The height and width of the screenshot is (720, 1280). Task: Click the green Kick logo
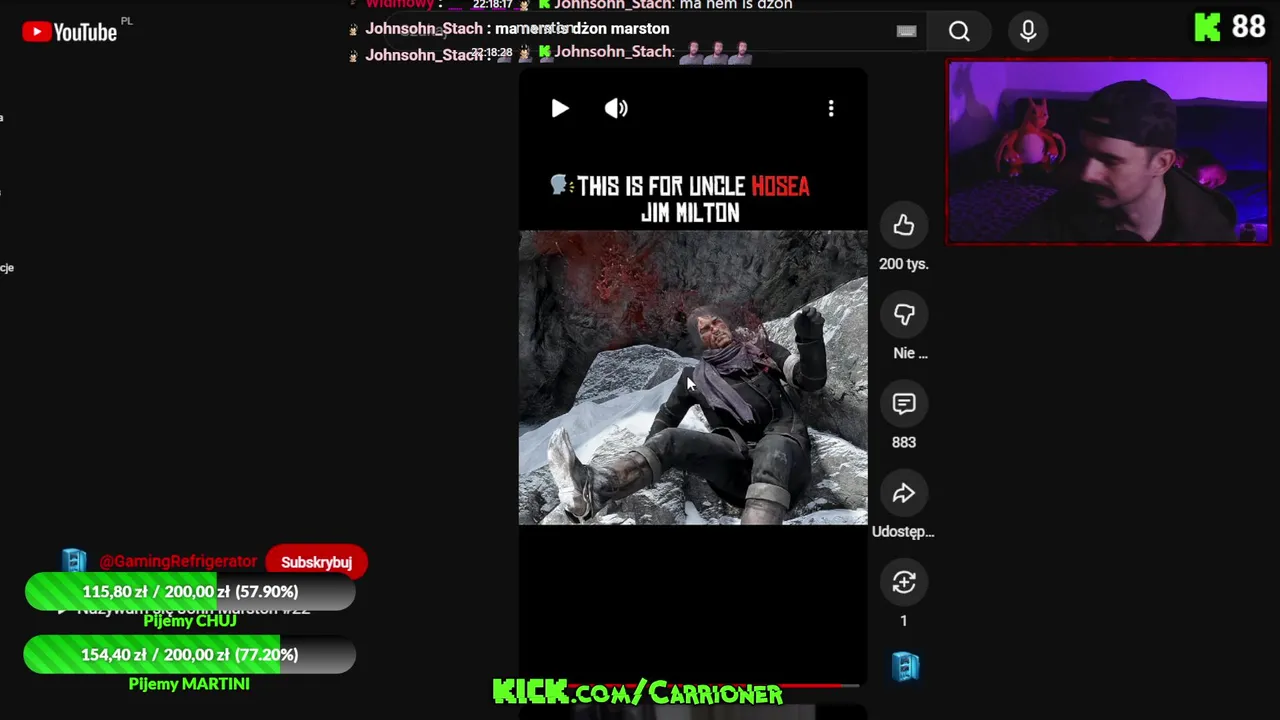1207,27
